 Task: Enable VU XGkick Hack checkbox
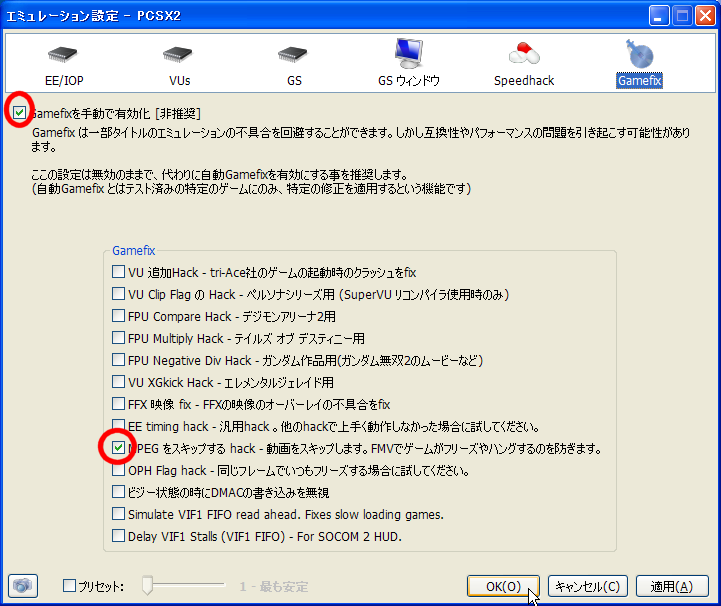(x=118, y=382)
